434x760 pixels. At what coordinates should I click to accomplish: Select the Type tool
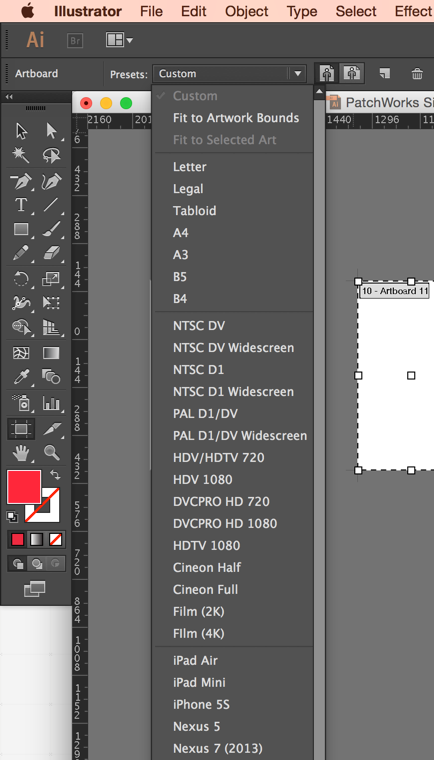tap(21, 205)
